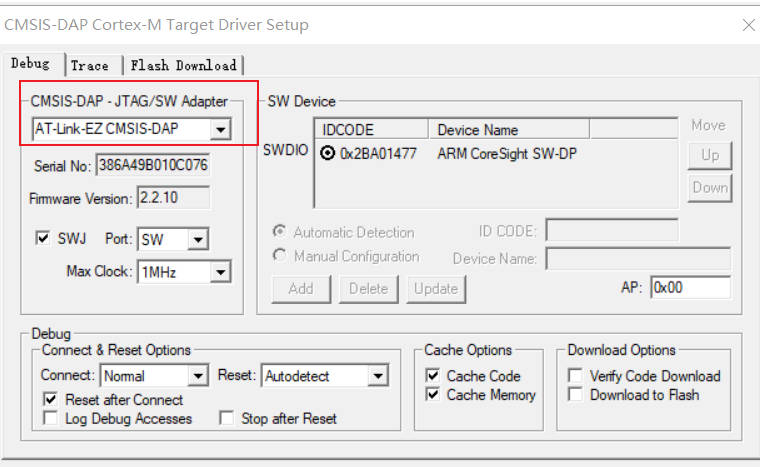This screenshot has height=467, width=760.
Task: Enable Stop after Reset checkbox
Action: pos(226,418)
